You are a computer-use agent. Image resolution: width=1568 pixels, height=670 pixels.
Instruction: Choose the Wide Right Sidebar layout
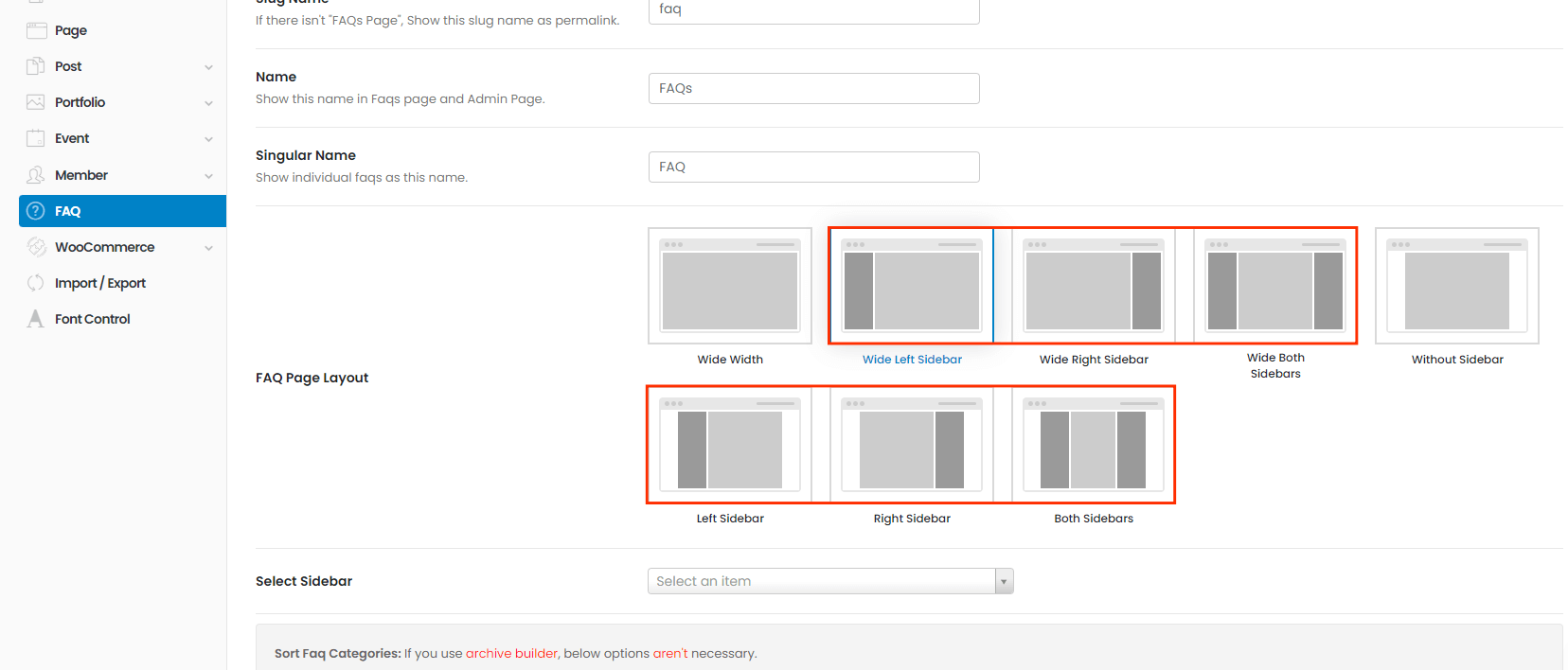tap(1094, 286)
